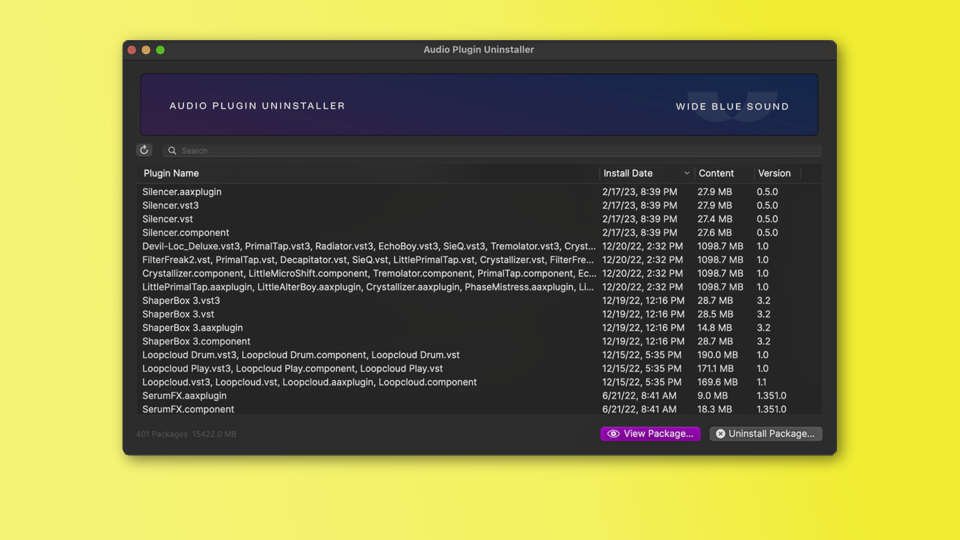960x540 pixels.
Task: Click the 190.0 MB content value
Action: point(717,354)
